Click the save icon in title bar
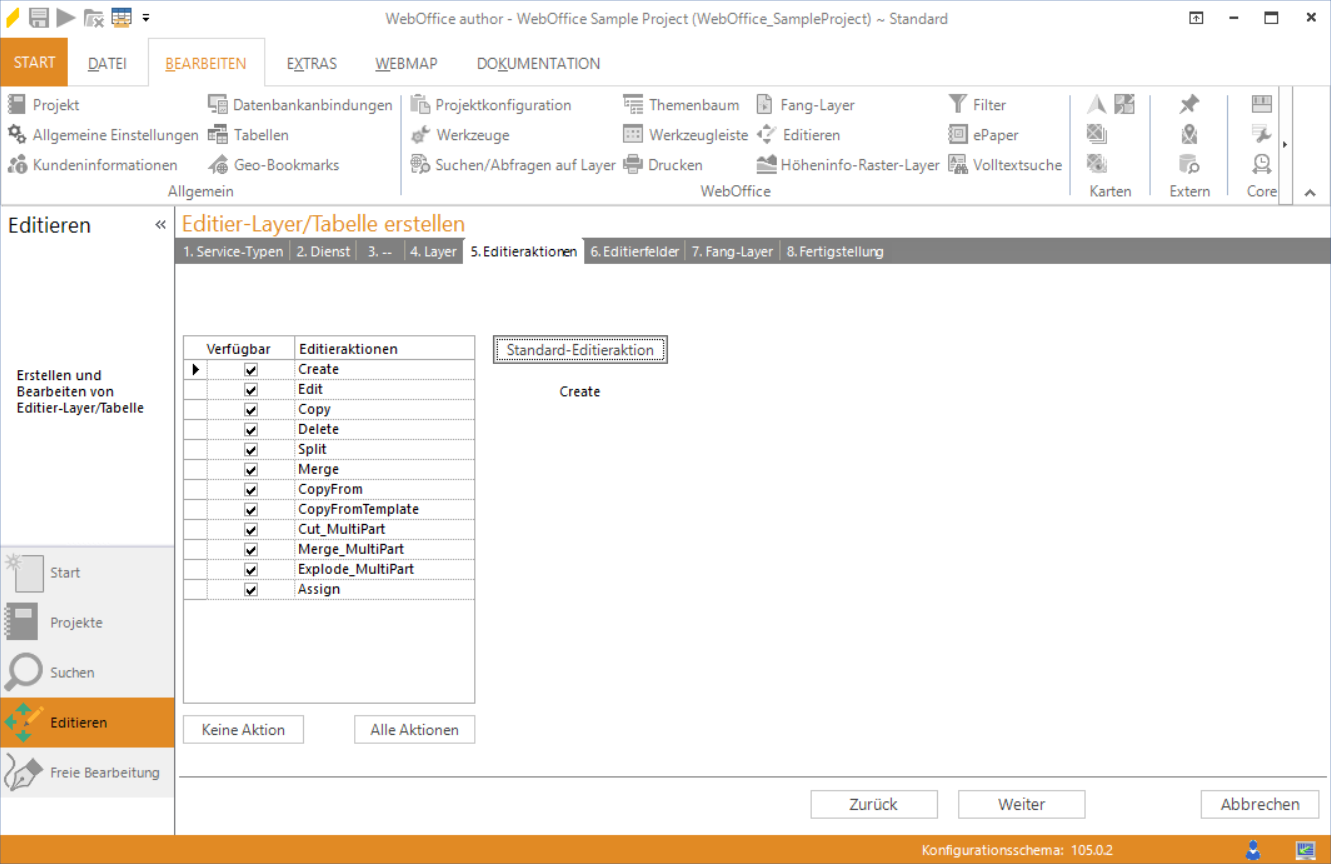 (x=39, y=18)
